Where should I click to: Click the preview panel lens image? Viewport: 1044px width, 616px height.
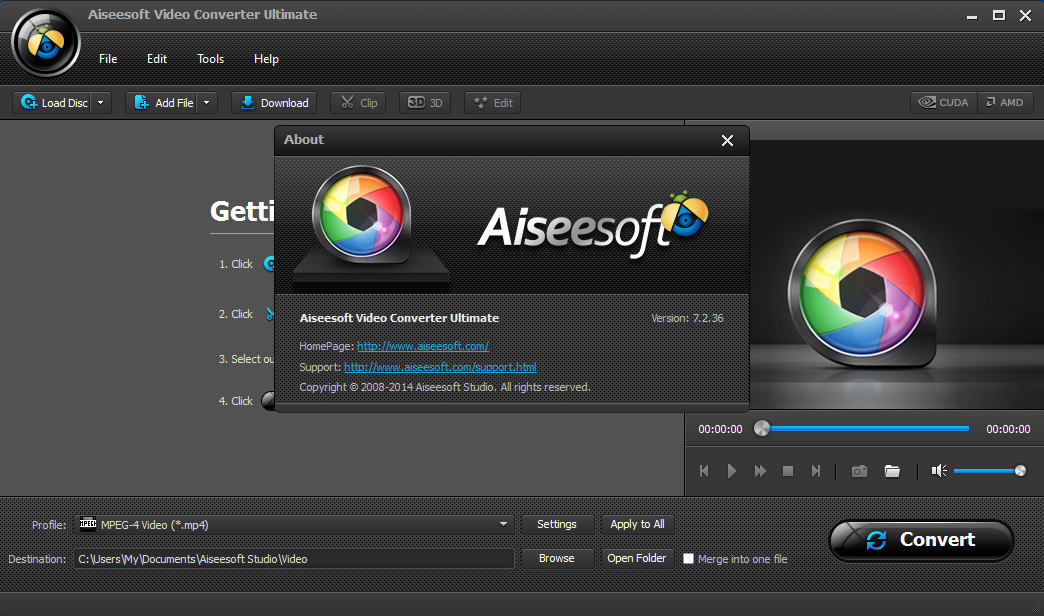[x=862, y=293]
